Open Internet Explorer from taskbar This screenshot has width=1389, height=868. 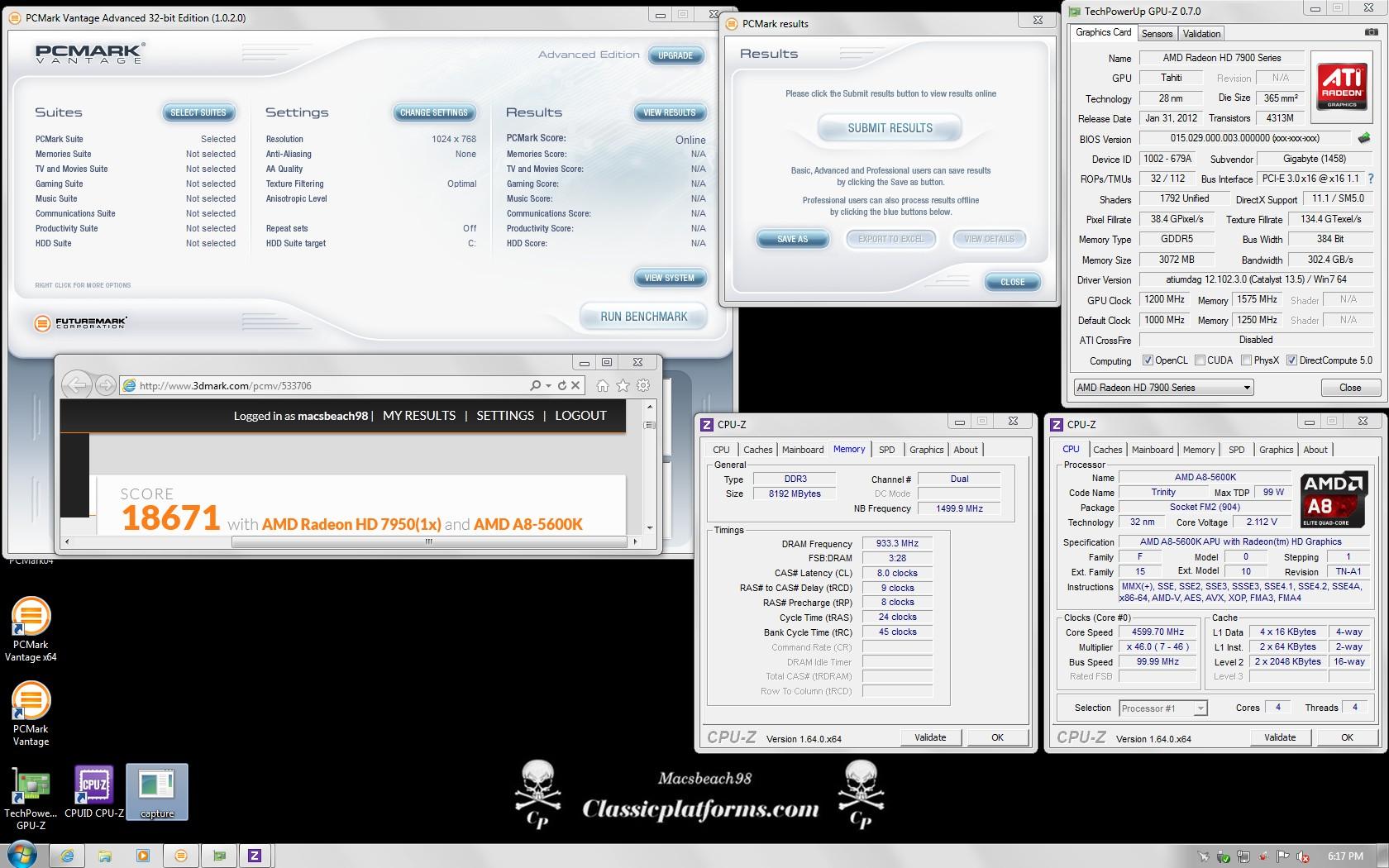pos(67,856)
